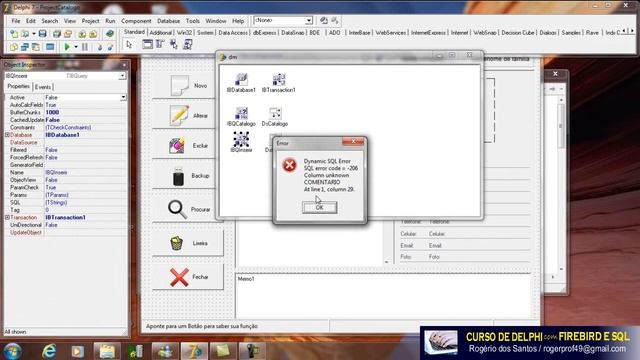Click Add File to Project icon
This screenshot has height=360, width=640.
[82, 34]
